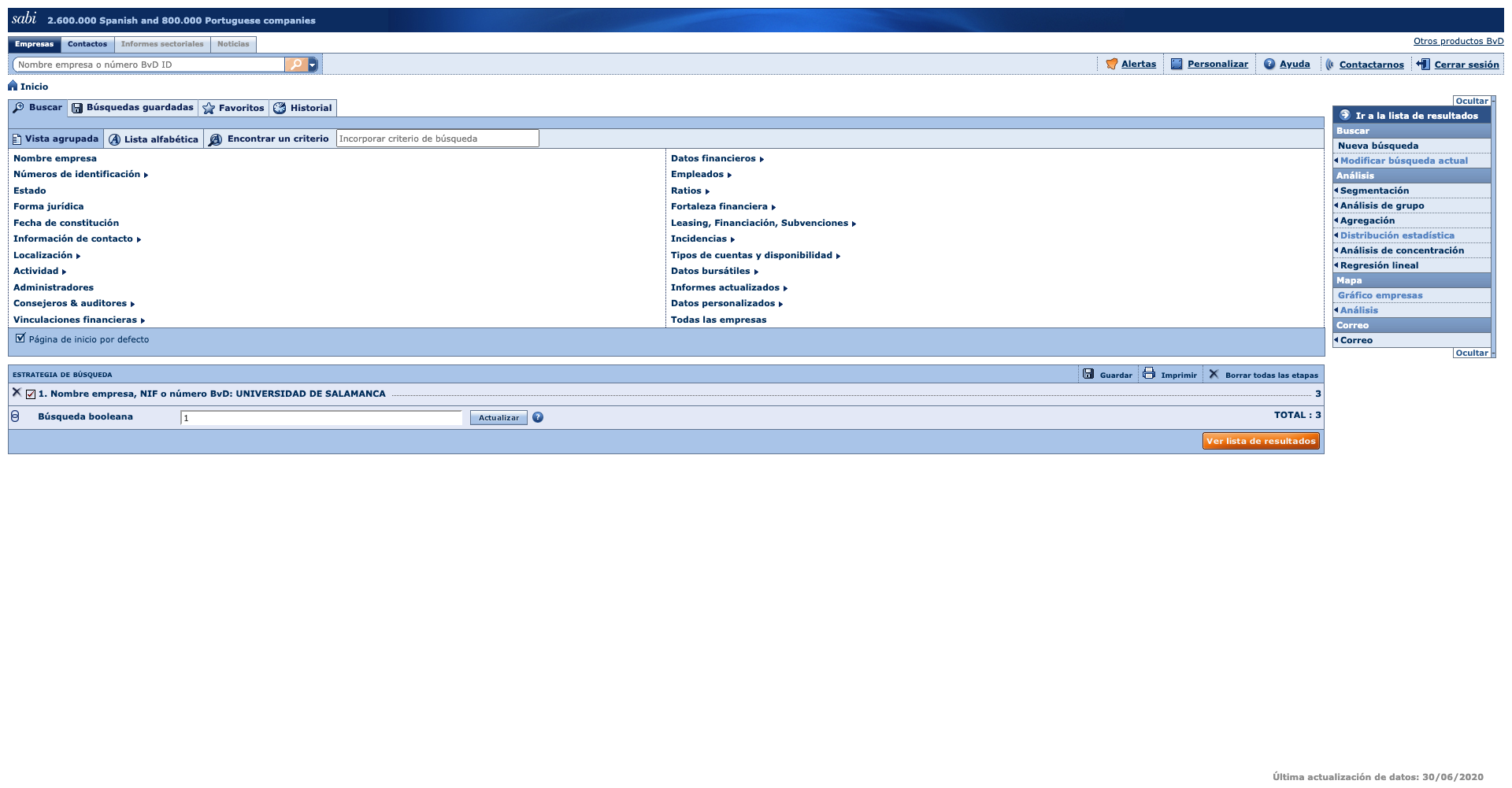Click the Alertas bell icon
Screen dimensions: 1512x788
tap(1111, 64)
